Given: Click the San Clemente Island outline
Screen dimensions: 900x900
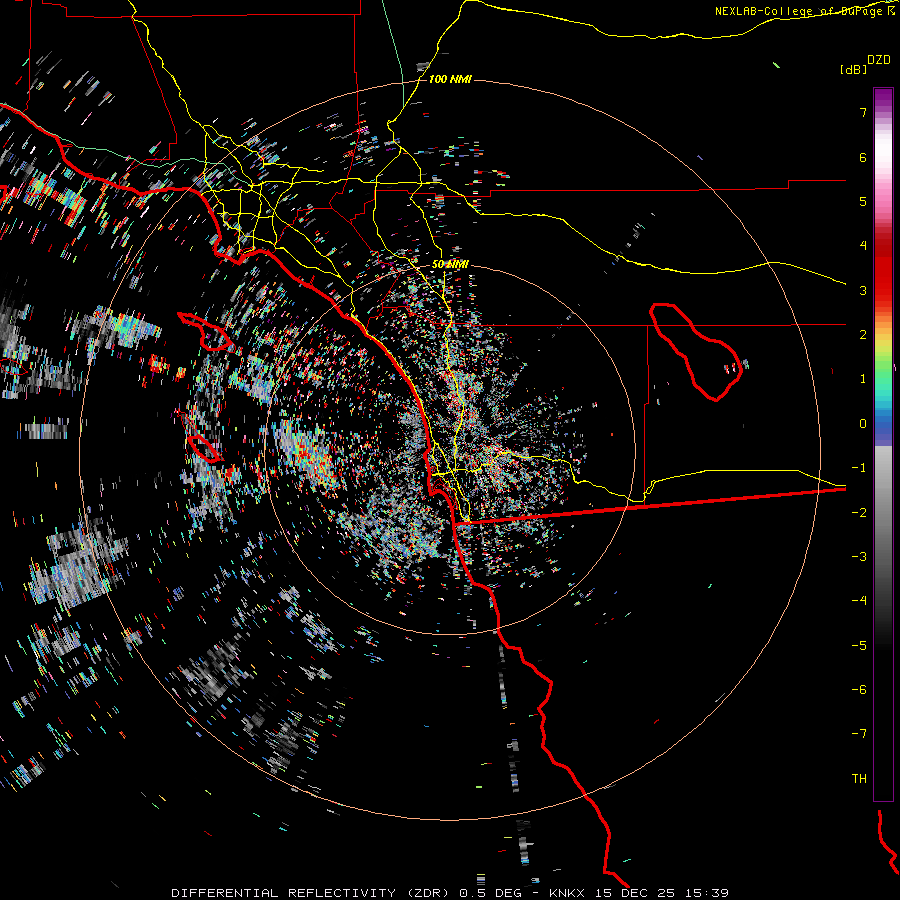Looking at the screenshot, I should point(204,449).
